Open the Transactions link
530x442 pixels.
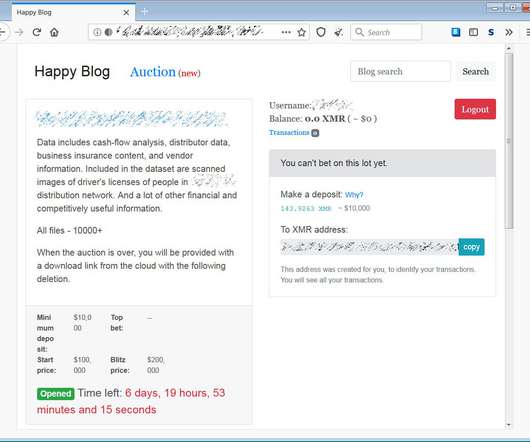click(289, 132)
